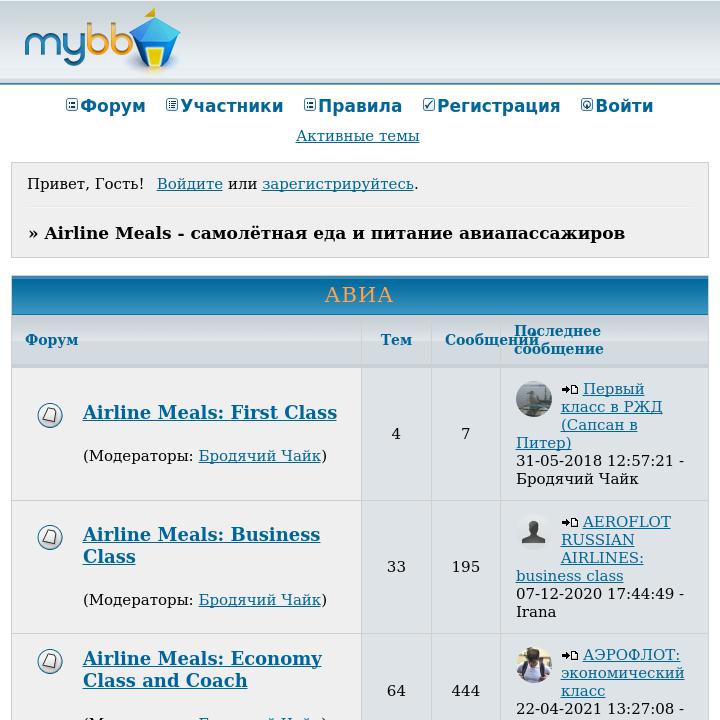Click the зарегистрируйтесь link

(338, 184)
